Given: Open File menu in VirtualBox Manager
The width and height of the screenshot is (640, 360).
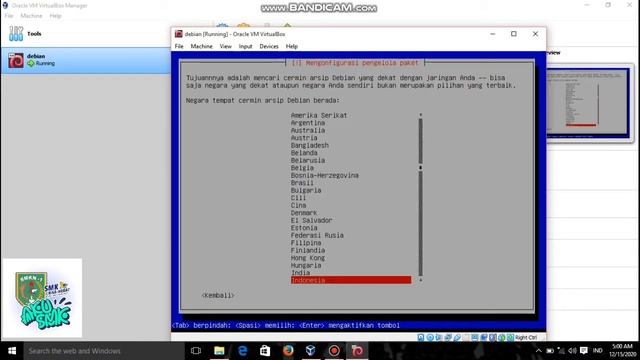Looking at the screenshot, I should [9, 16].
